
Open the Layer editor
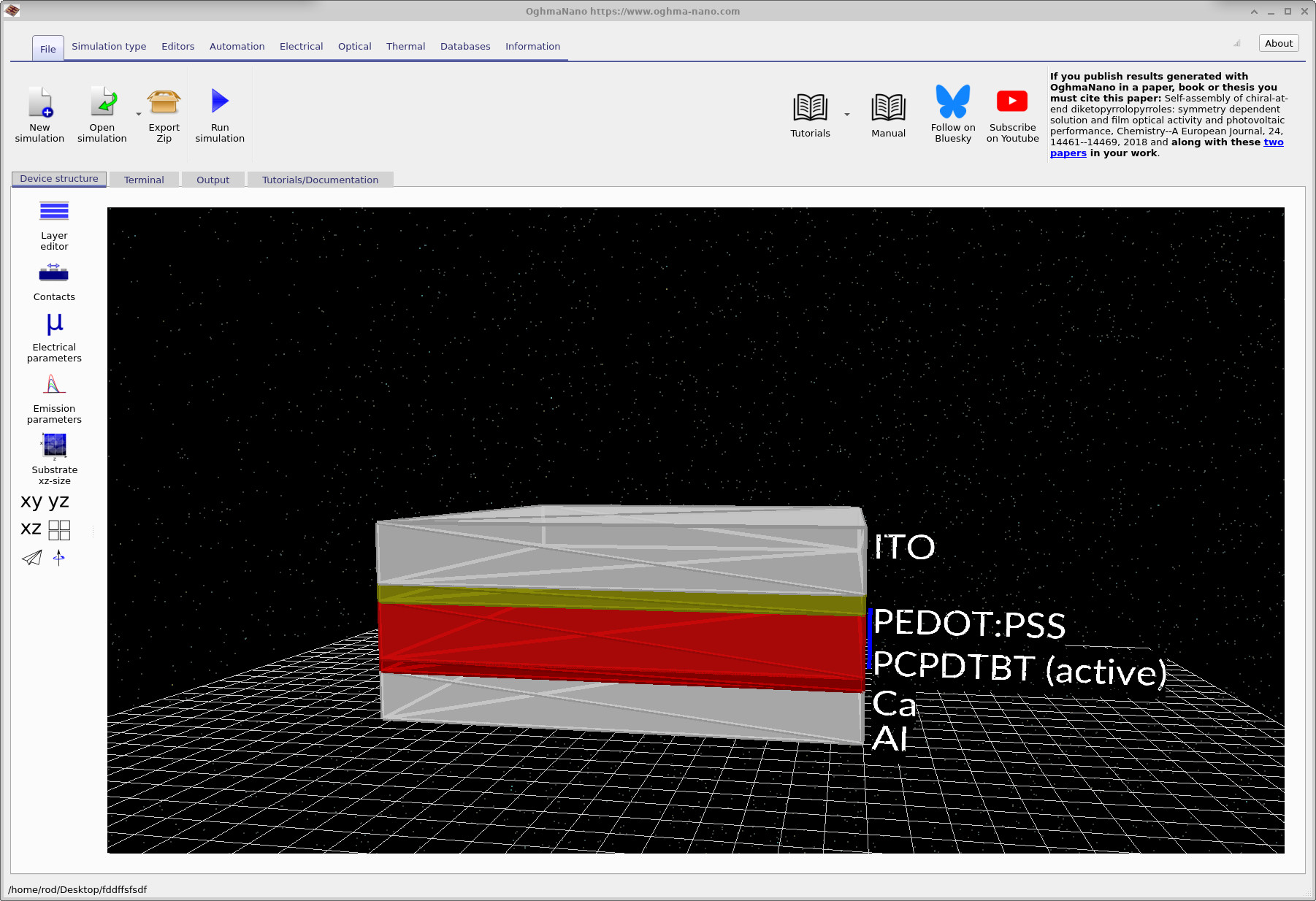click(54, 212)
